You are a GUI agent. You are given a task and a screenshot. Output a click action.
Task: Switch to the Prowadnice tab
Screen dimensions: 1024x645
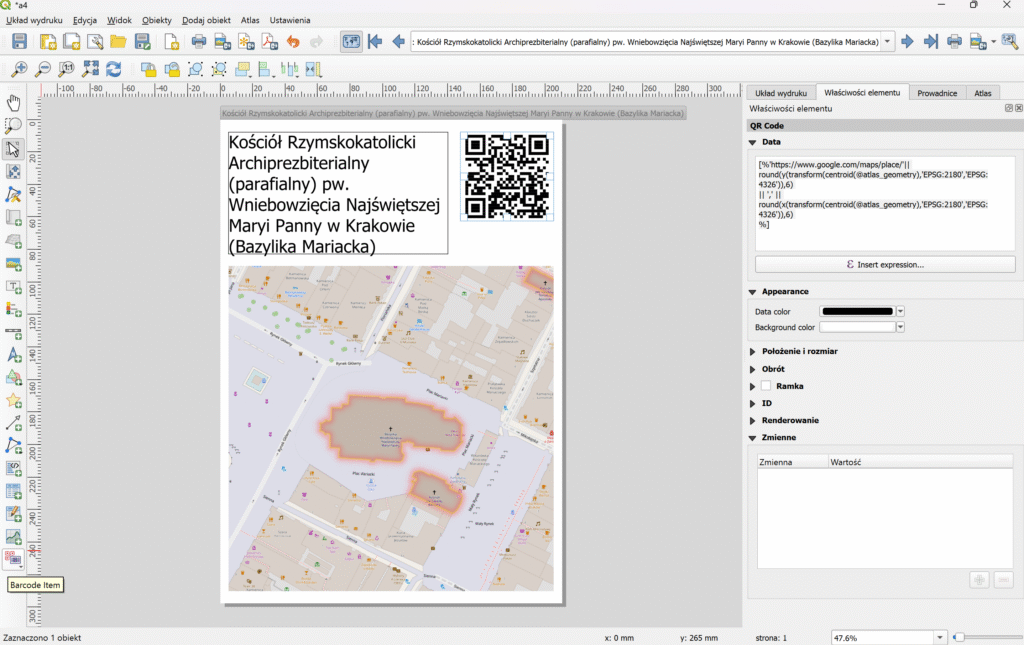937,93
